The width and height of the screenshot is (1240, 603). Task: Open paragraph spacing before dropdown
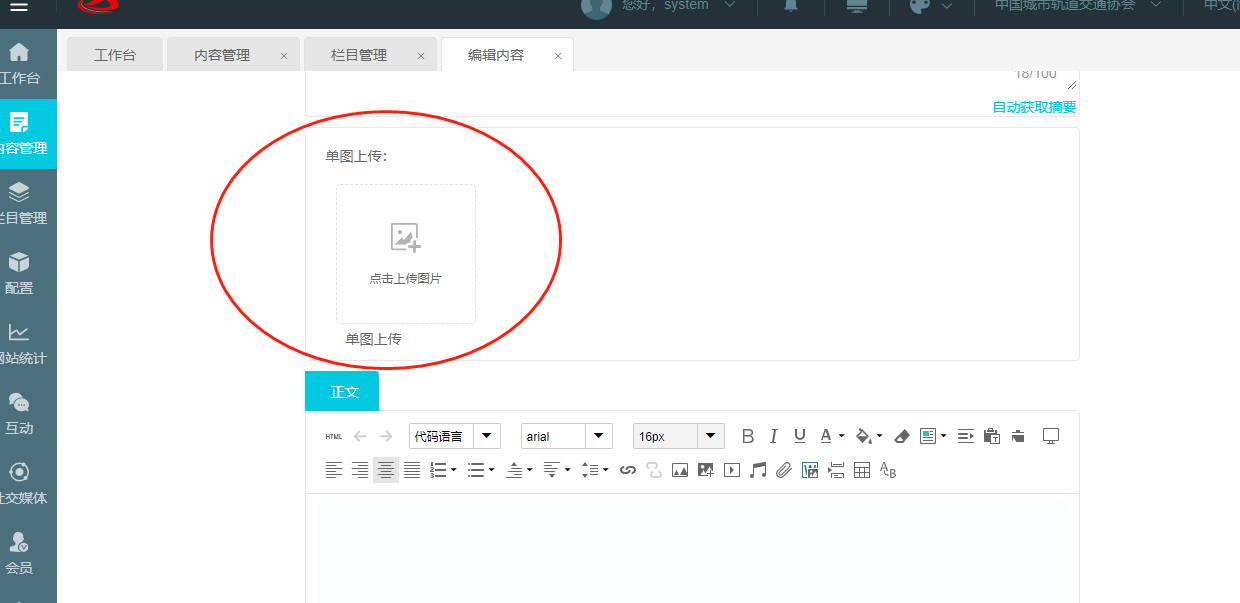click(x=530, y=470)
